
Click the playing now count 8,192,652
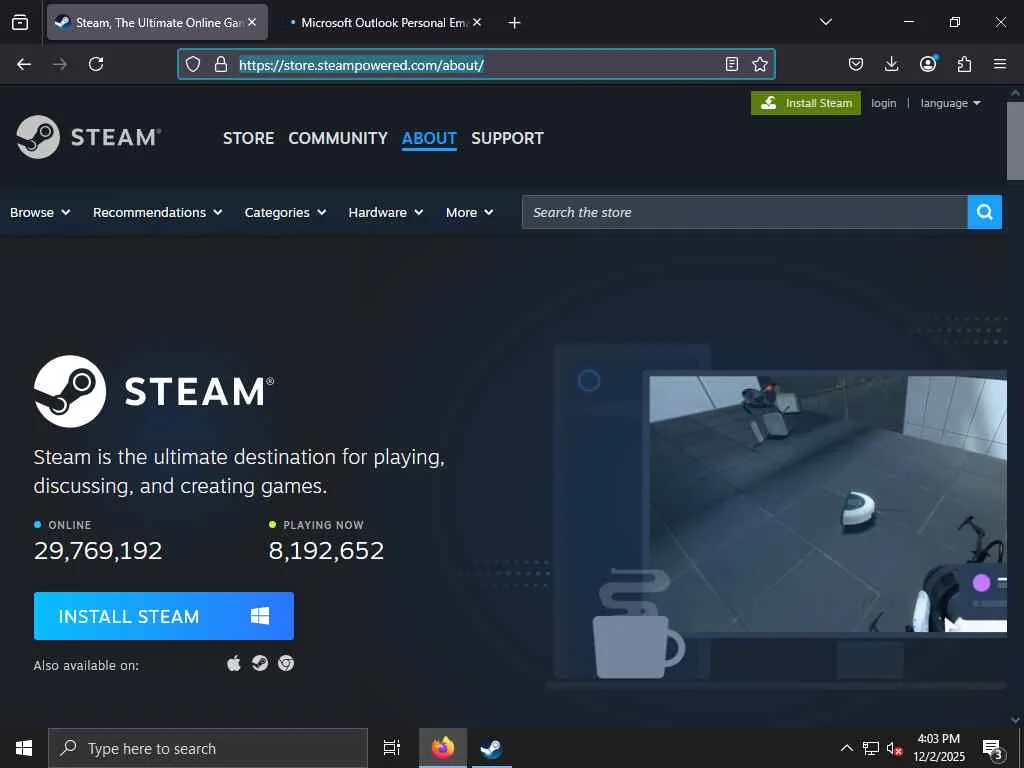(x=326, y=551)
